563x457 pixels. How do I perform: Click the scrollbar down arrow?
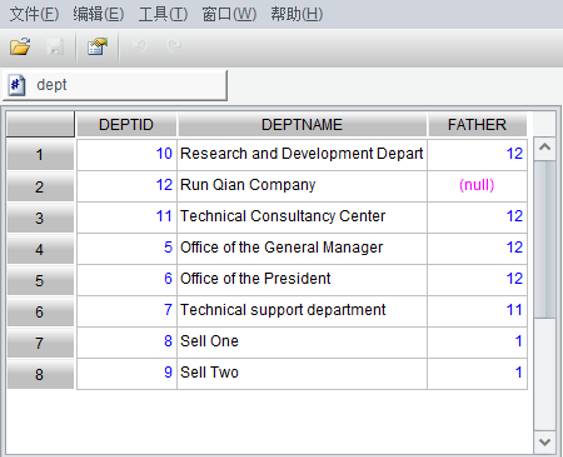pyautogui.click(x=545, y=442)
